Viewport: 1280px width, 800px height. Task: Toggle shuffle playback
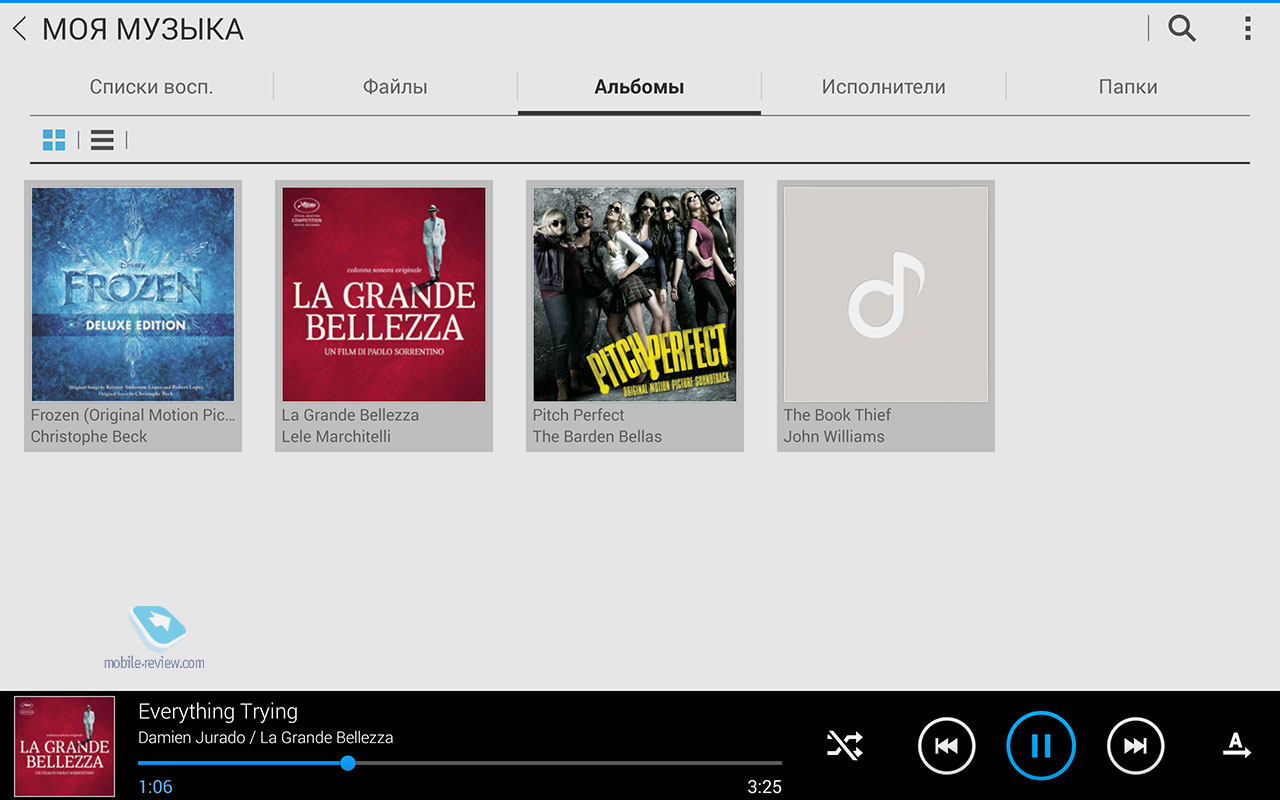click(845, 745)
